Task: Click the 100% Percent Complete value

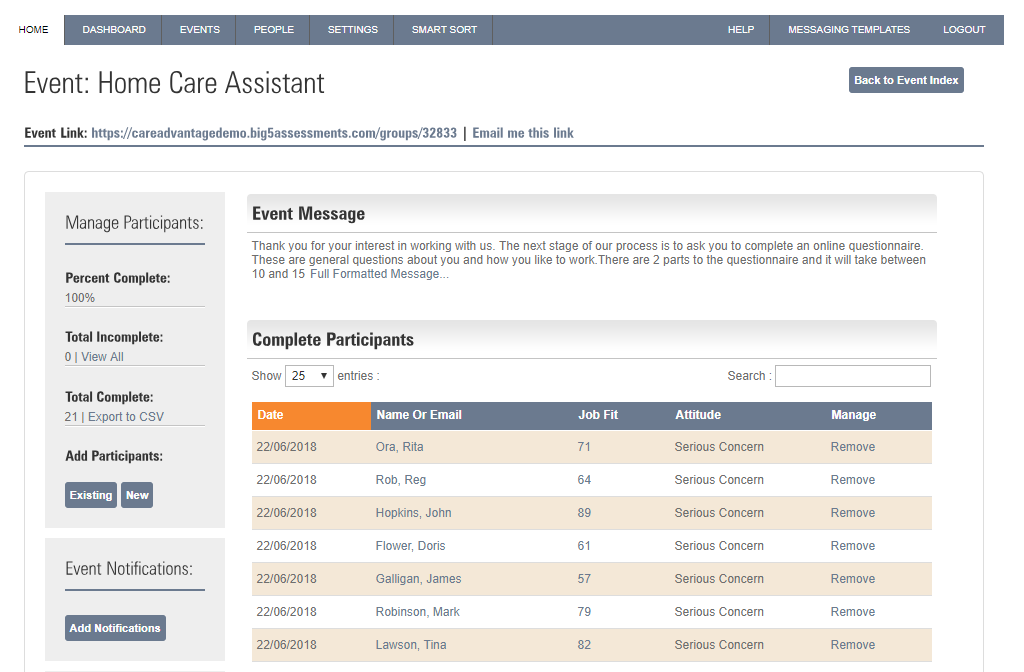Action: pos(80,298)
